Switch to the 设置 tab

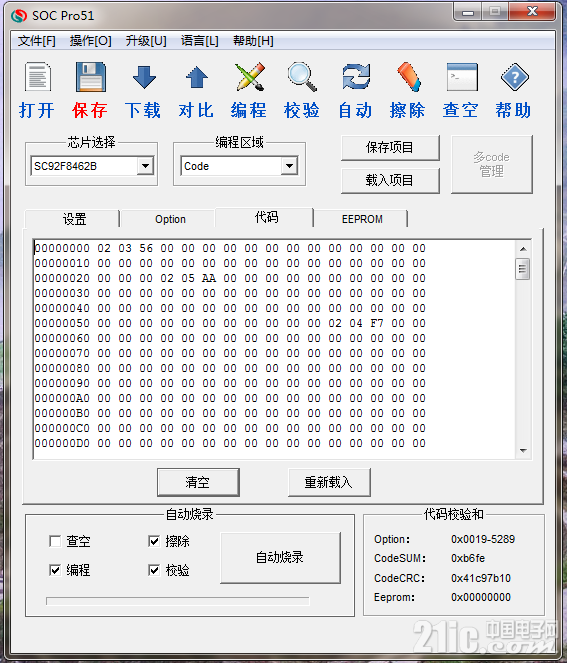click(72, 219)
